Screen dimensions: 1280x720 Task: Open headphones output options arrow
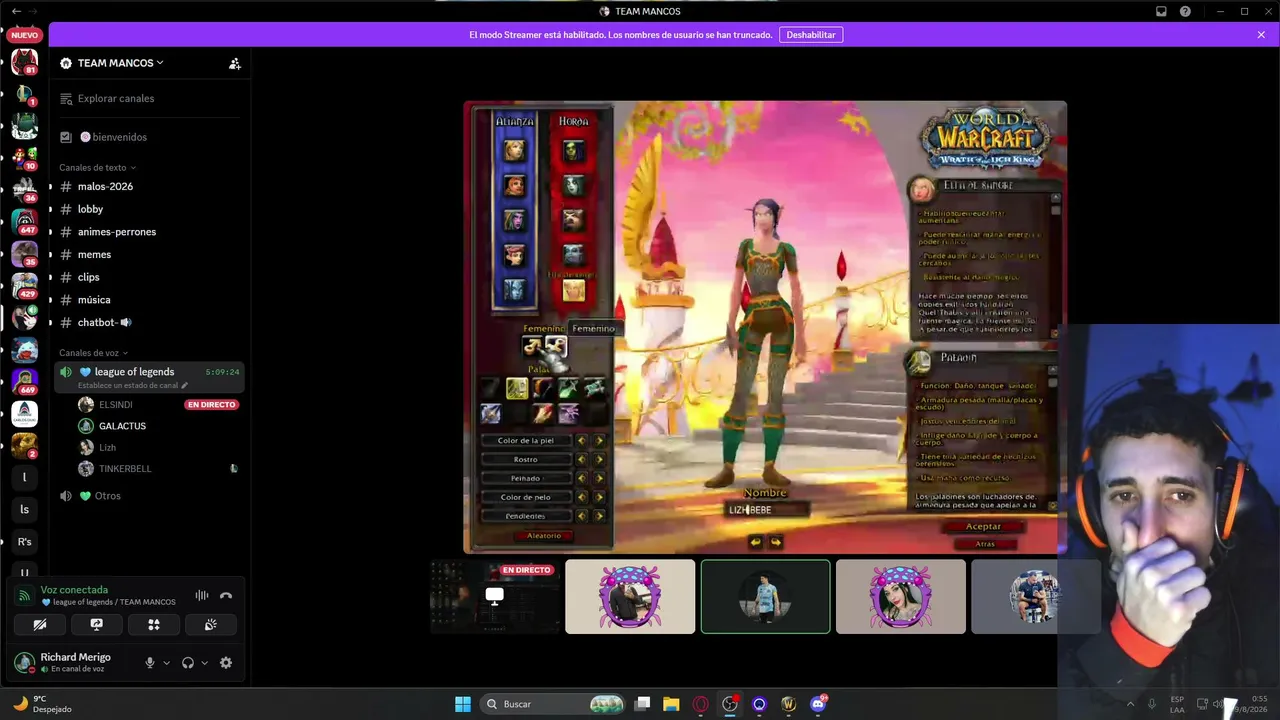(x=204, y=662)
